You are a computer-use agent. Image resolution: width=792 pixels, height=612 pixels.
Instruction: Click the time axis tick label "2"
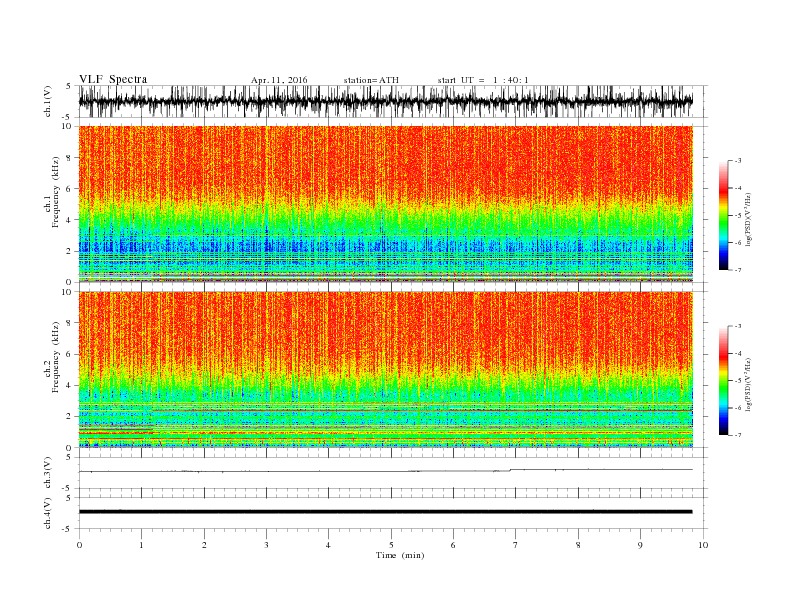[204, 545]
